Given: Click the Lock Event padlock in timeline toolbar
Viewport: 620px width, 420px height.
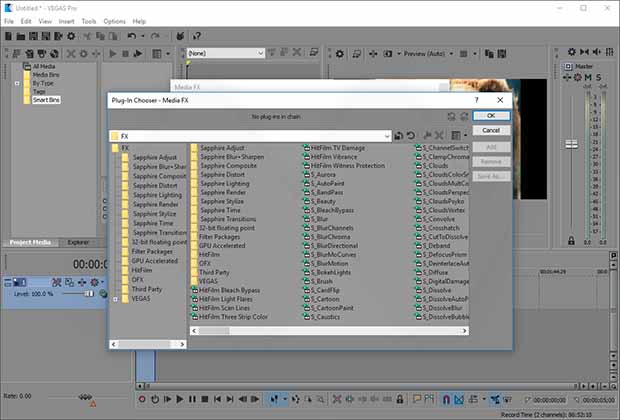Looking at the screenshot, I should pyautogui.click(x=400, y=399).
